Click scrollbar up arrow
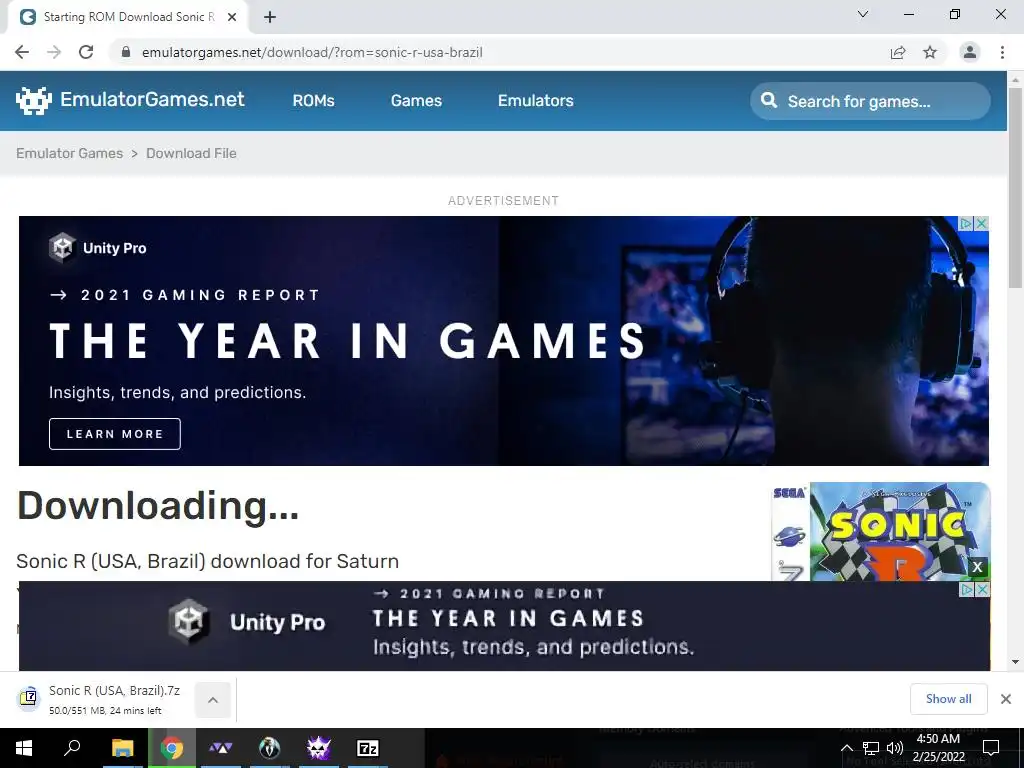This screenshot has height=768, width=1024. tap(1015, 79)
